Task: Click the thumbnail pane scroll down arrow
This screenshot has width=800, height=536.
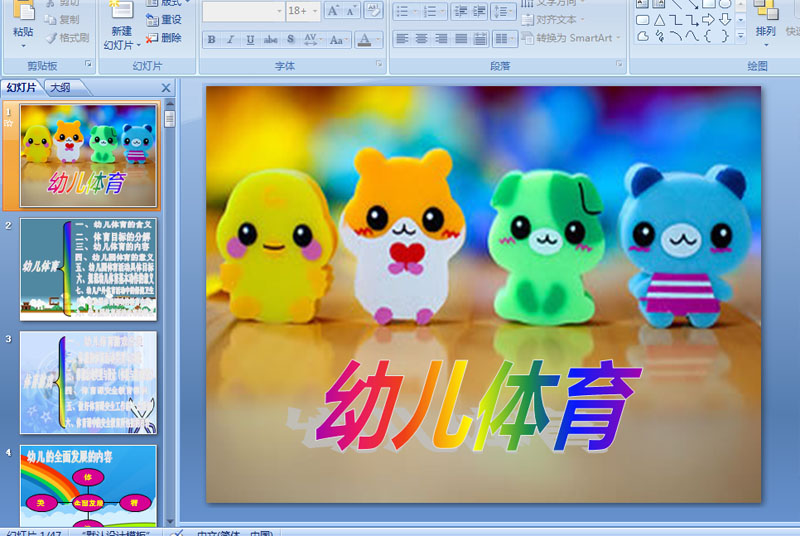Action: point(170,521)
